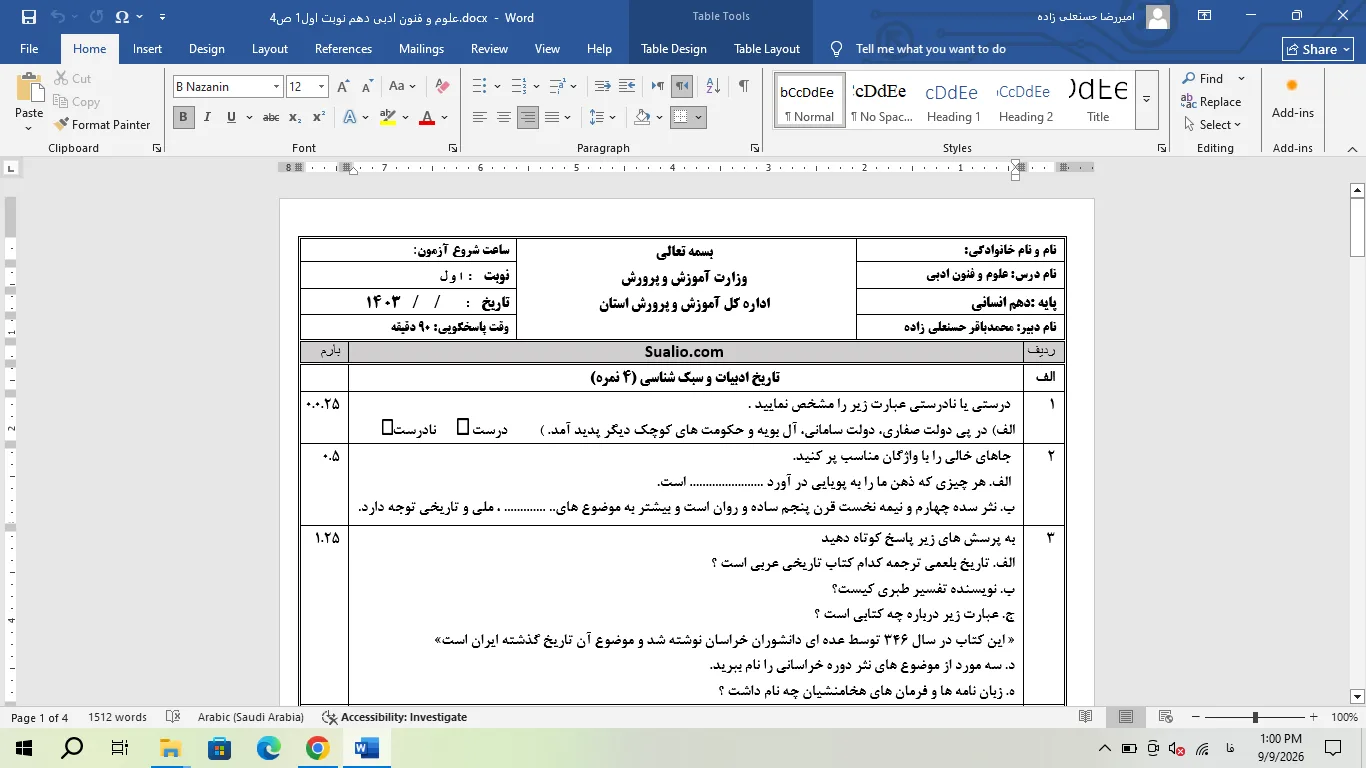Open the Add-ins button
Viewport: 1366px width, 768px height.
tap(1292, 100)
